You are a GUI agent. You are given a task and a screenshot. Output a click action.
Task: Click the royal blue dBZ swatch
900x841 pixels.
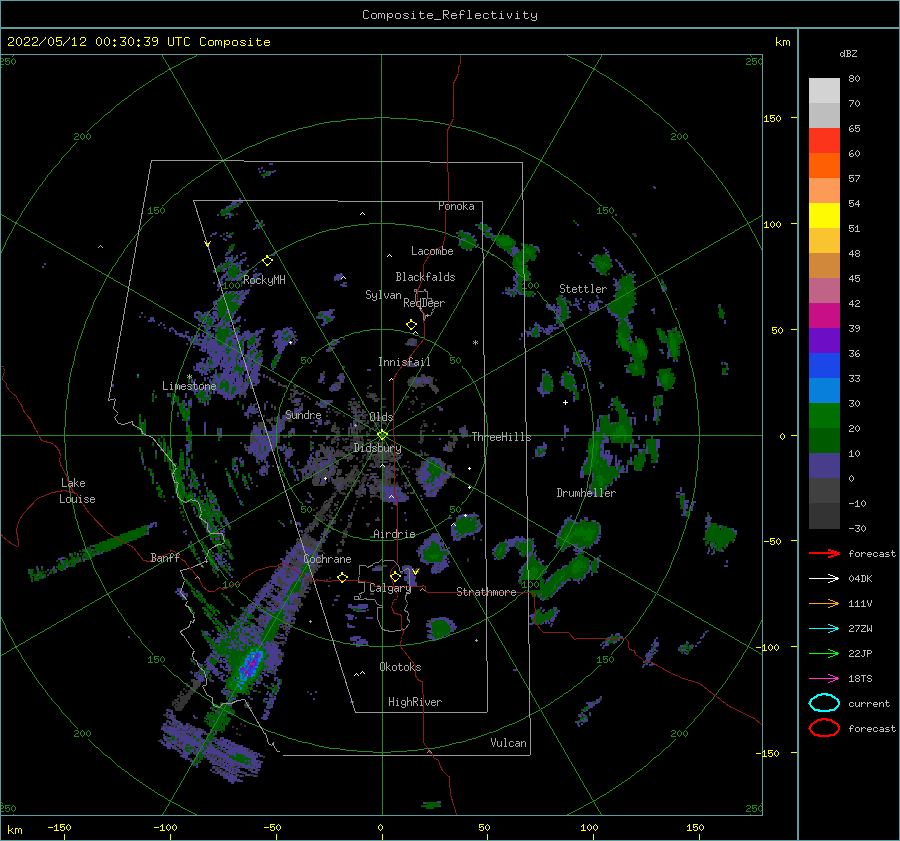tap(824, 365)
